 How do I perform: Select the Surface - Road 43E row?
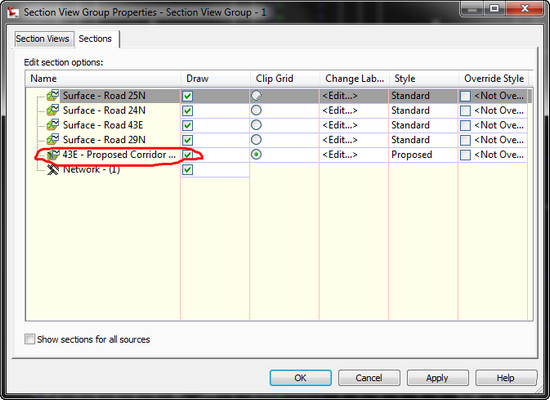pos(103,125)
